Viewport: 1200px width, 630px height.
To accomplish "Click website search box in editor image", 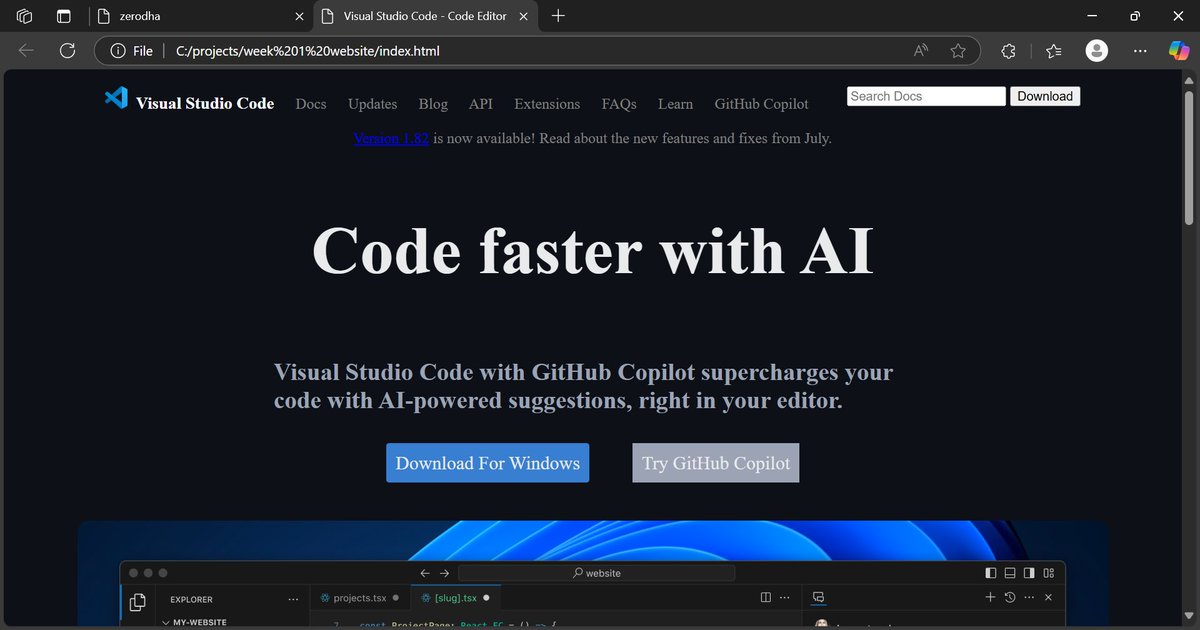I will [596, 573].
